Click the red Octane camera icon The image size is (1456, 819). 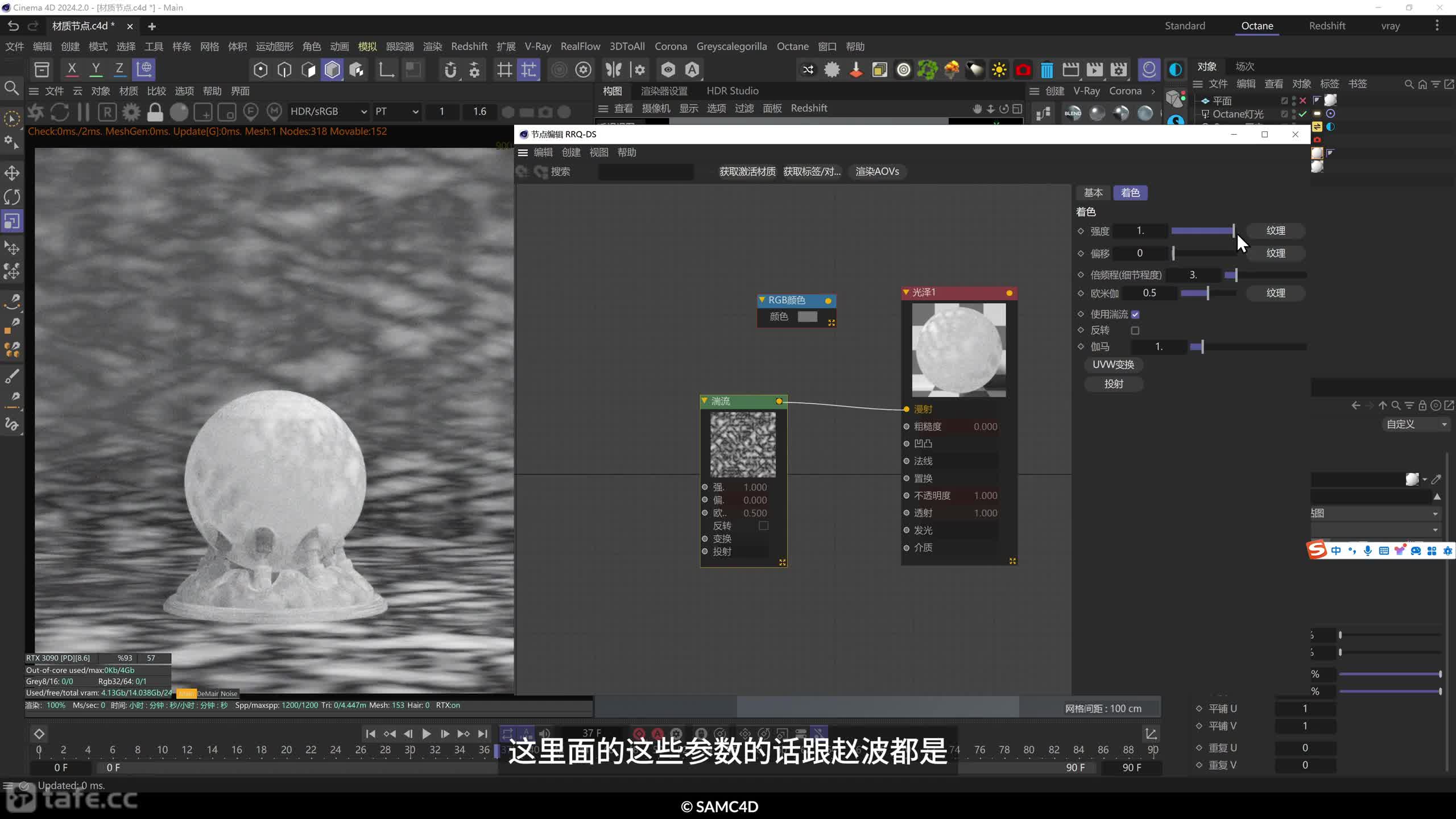(1023, 70)
